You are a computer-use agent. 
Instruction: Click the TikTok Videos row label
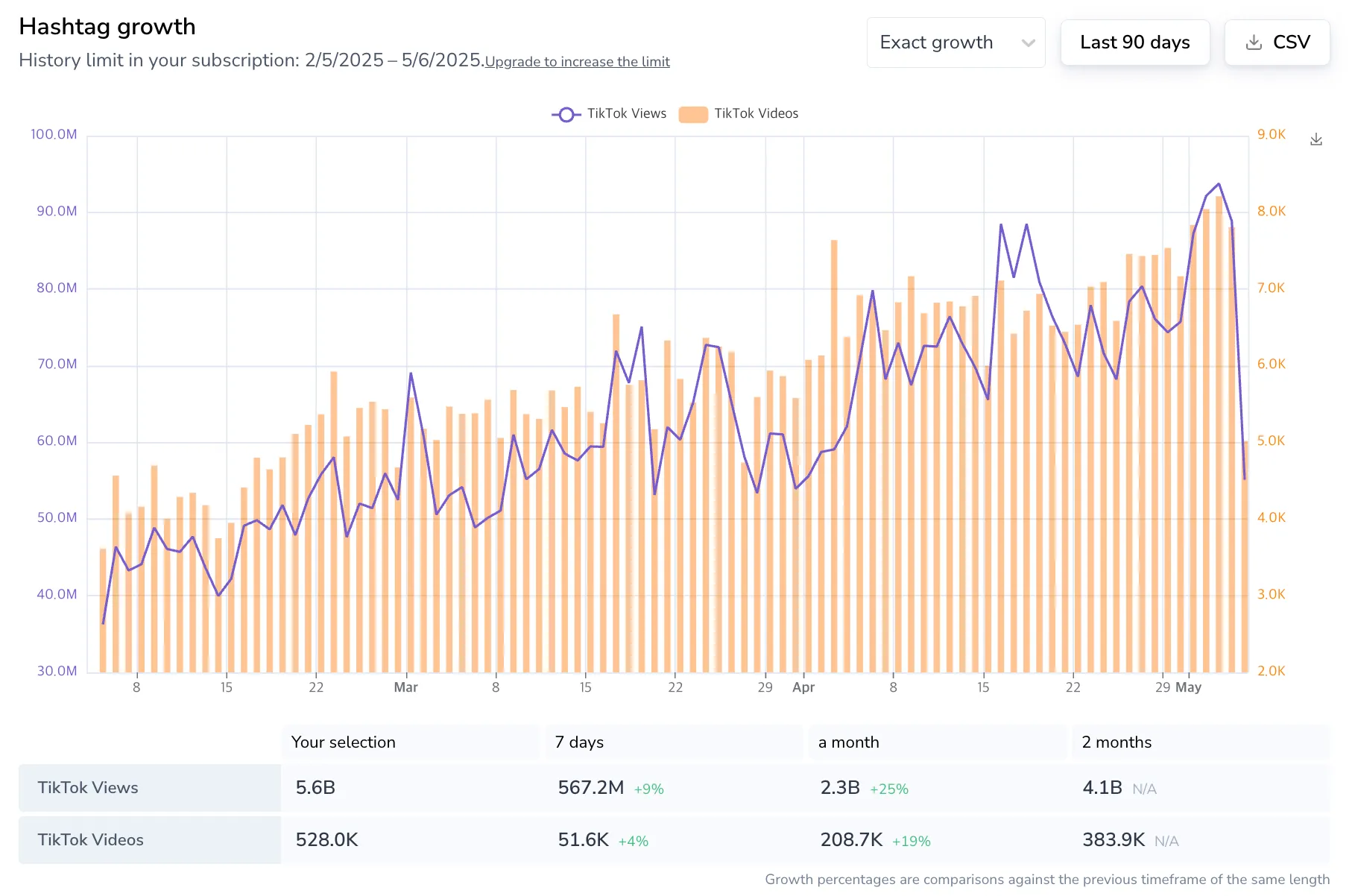pyautogui.click(x=90, y=840)
